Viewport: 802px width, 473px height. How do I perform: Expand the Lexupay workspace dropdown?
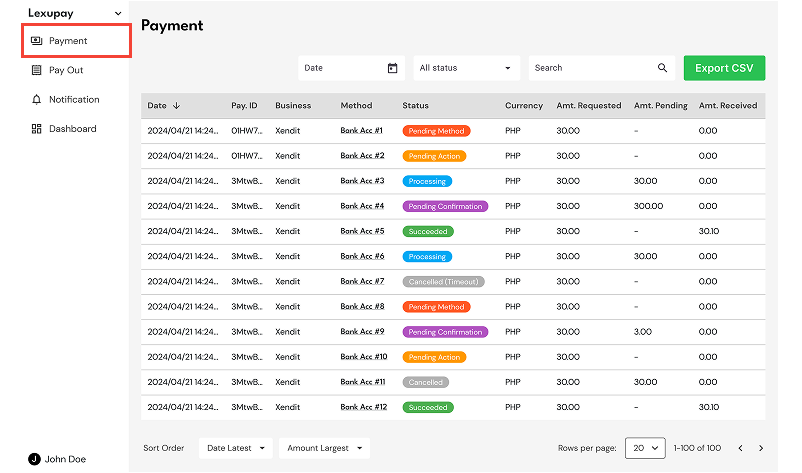tap(118, 13)
